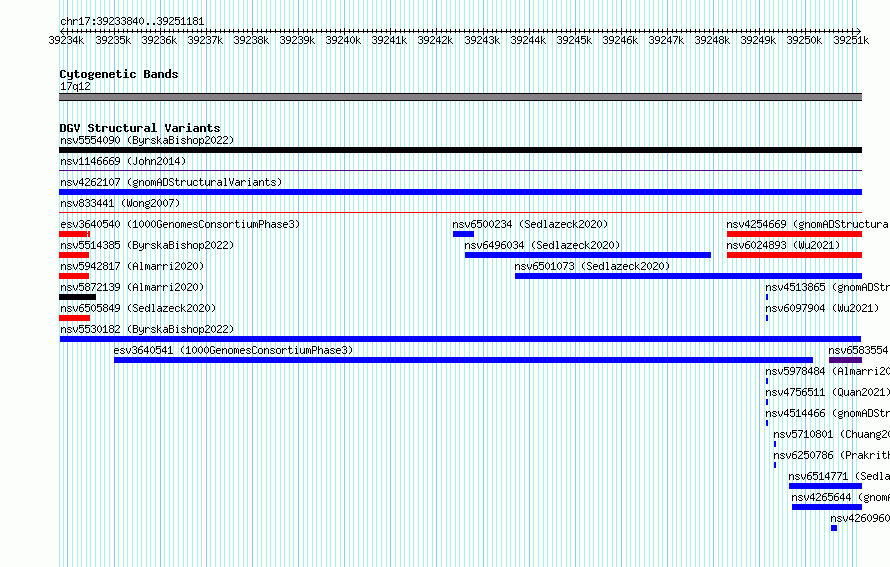
Task: Click blue bar under nsv4265644
Action: tap(827, 507)
